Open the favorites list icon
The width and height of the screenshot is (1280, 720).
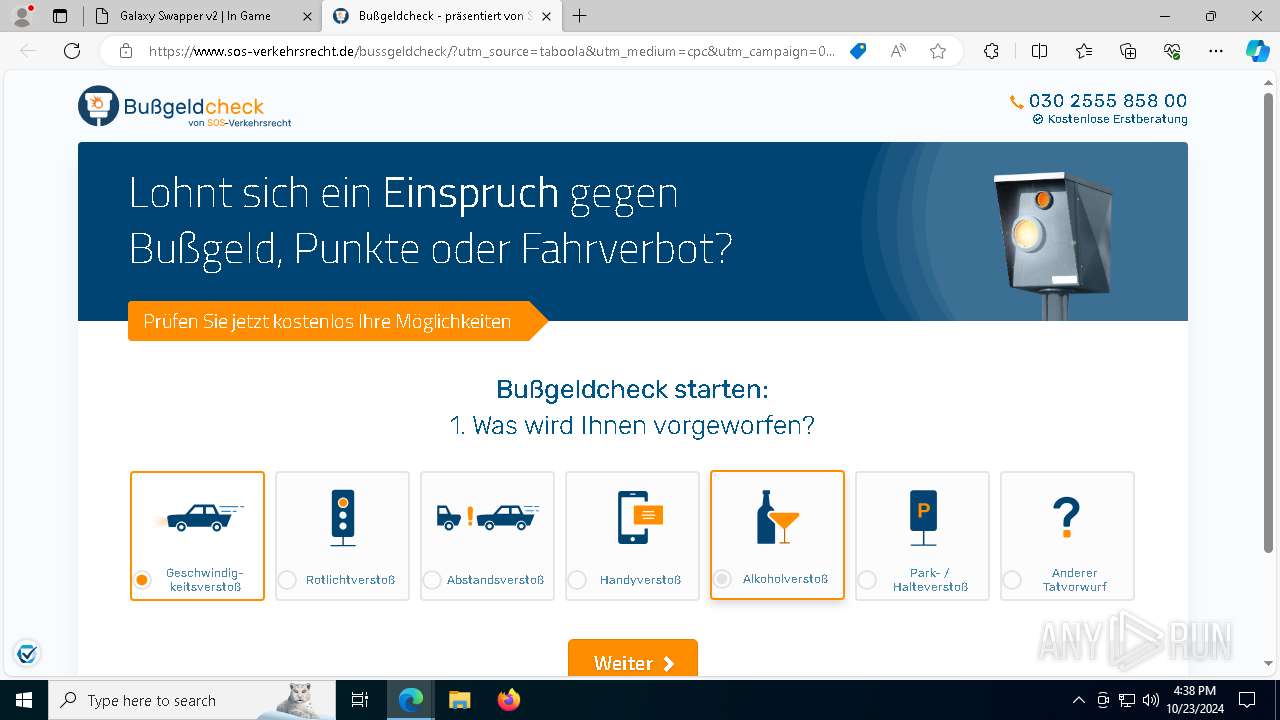click(x=1084, y=51)
